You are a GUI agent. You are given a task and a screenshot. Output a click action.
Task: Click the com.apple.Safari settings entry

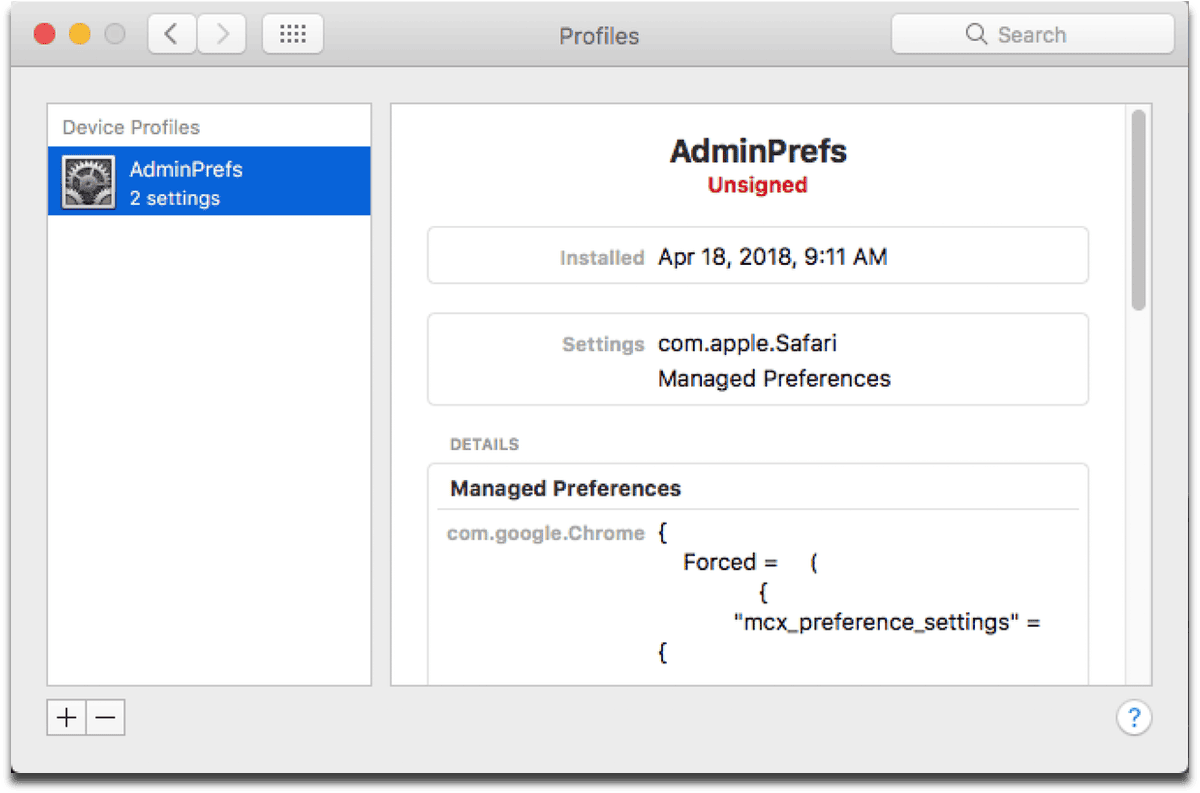(747, 343)
